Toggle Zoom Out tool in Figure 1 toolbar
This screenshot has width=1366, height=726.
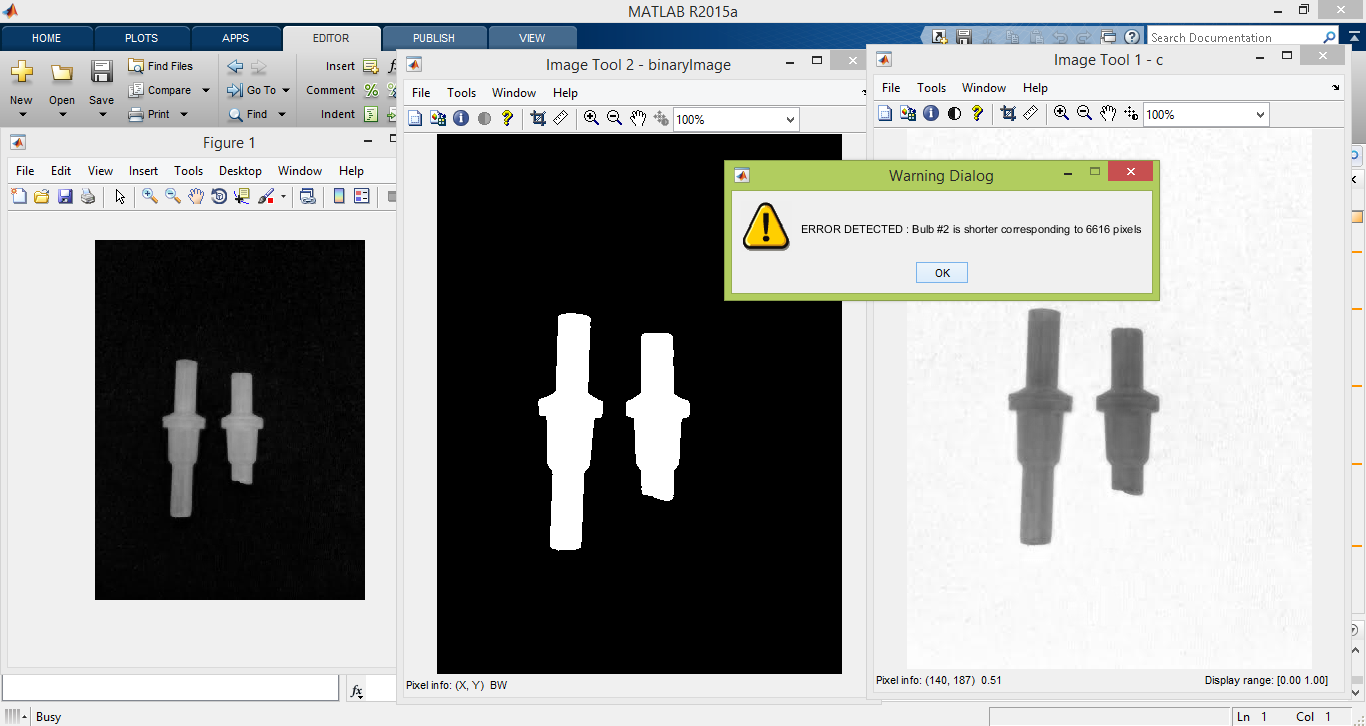(173, 196)
